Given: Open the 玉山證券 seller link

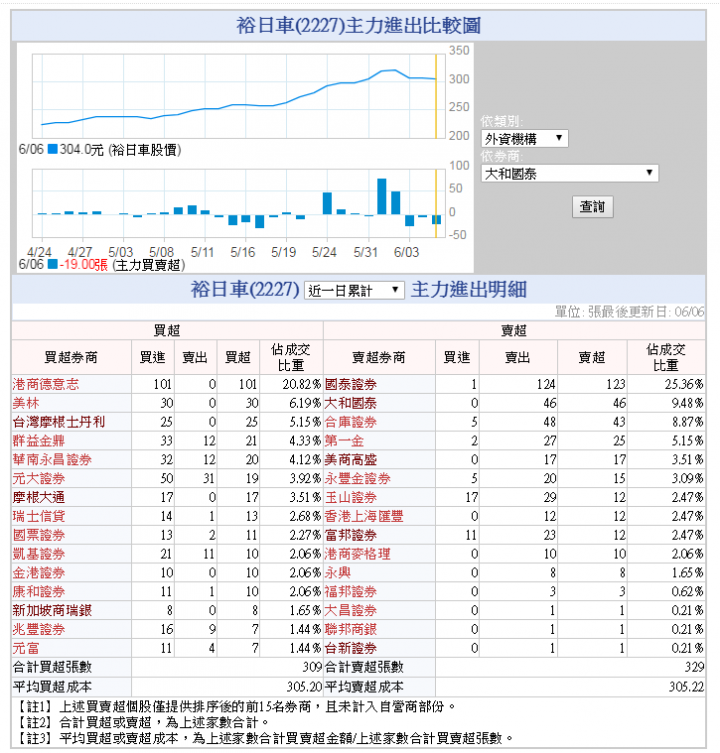Looking at the screenshot, I should 351,497.
